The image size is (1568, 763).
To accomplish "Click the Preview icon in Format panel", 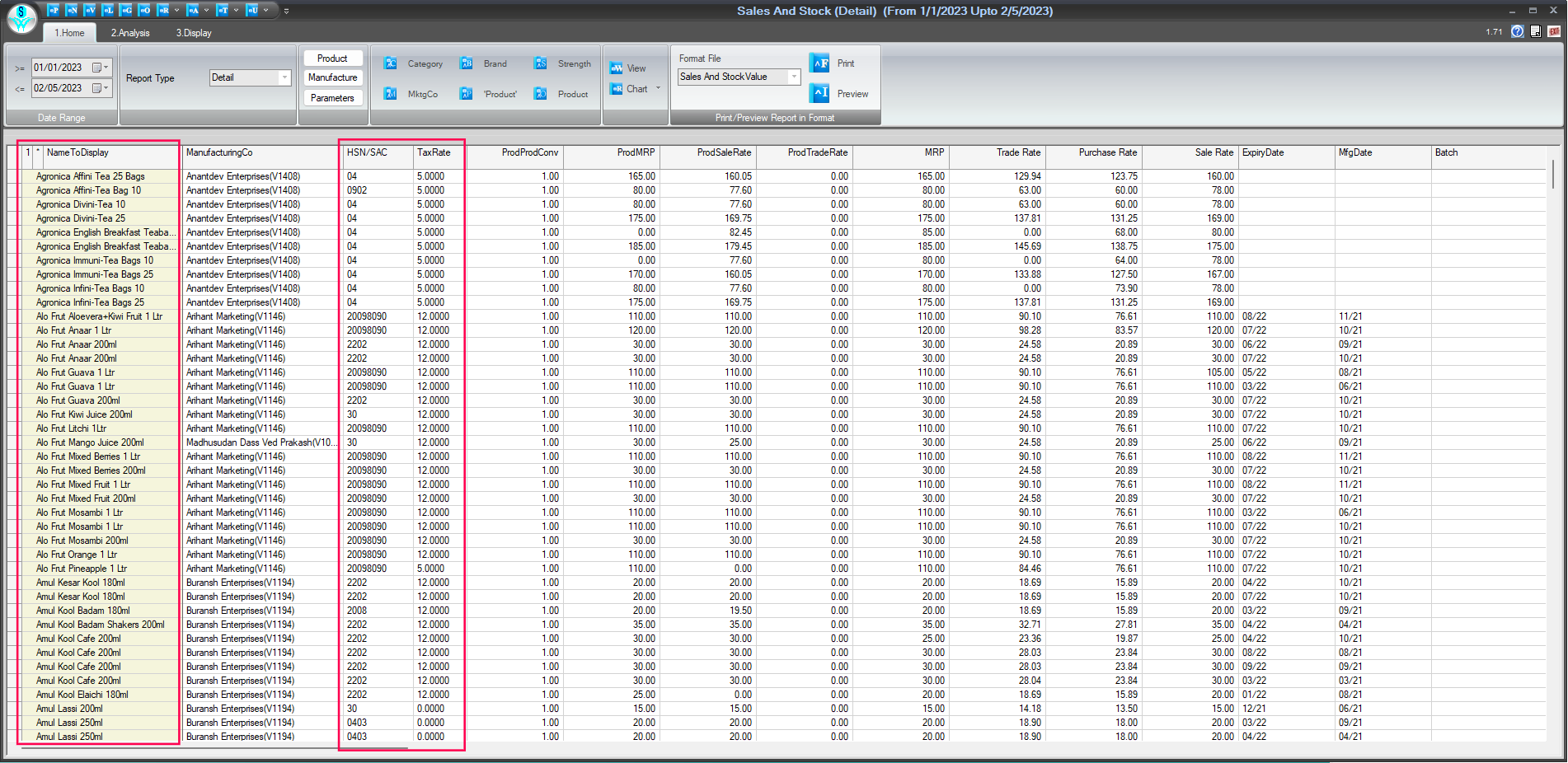I will point(819,93).
